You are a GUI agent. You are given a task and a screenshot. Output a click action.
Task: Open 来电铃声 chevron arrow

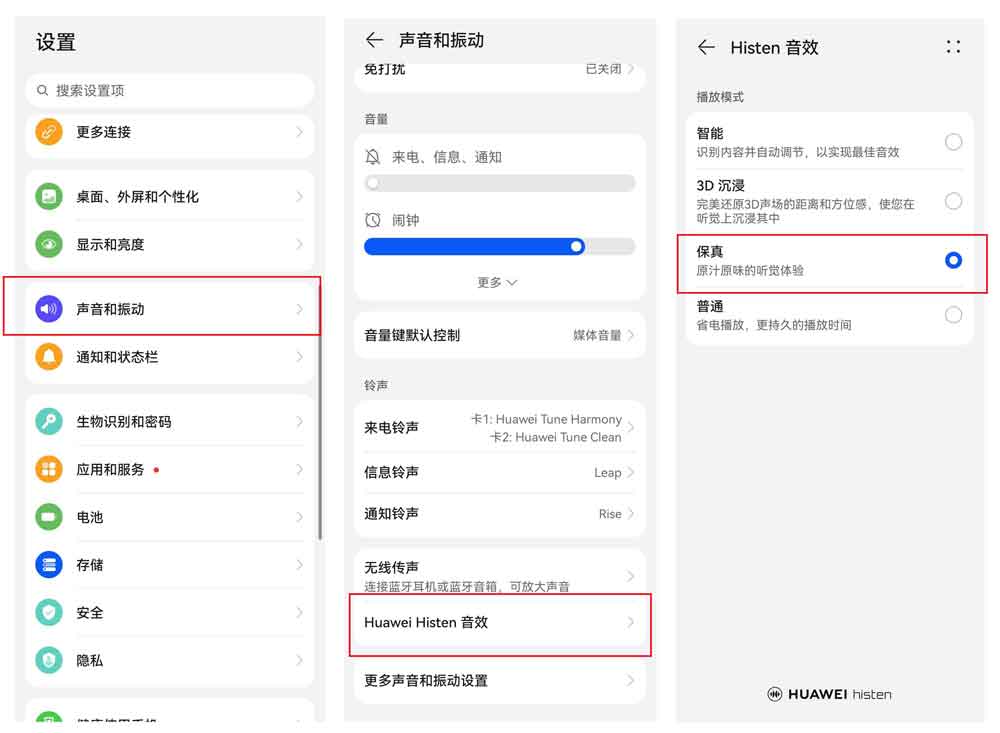point(631,427)
